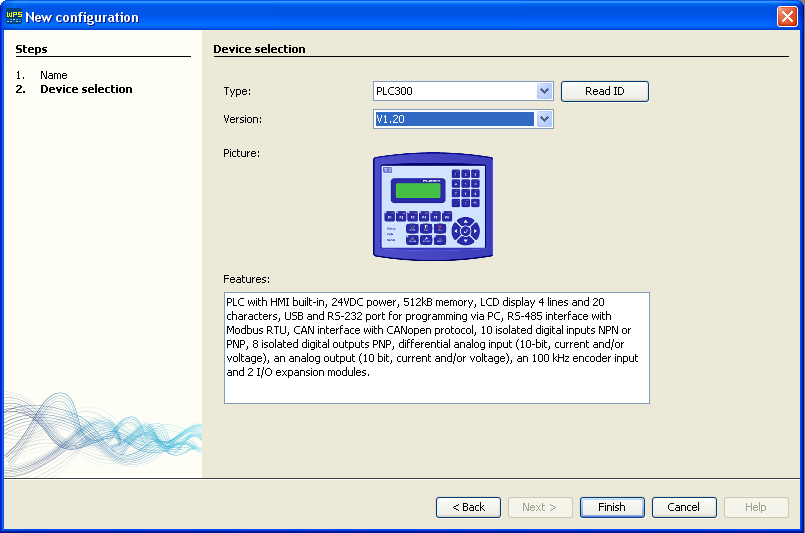Click the Steps heading
Image resolution: width=805 pixels, height=533 pixels.
point(31,49)
